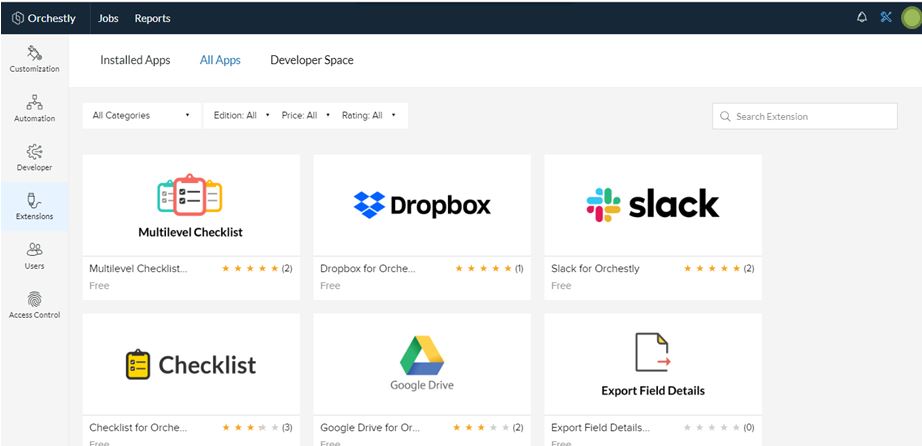Open the notifications bell

point(861,17)
